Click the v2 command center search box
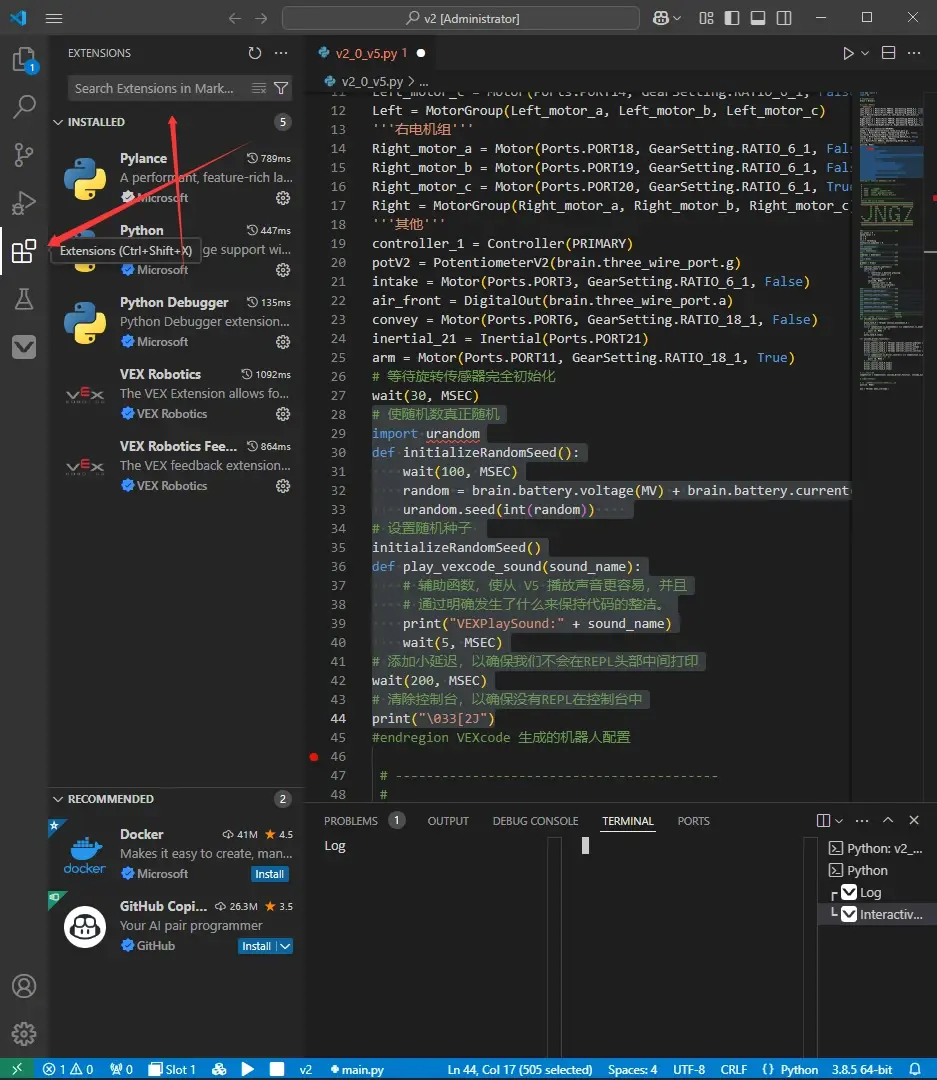This screenshot has height=1080, width=937. click(461, 19)
